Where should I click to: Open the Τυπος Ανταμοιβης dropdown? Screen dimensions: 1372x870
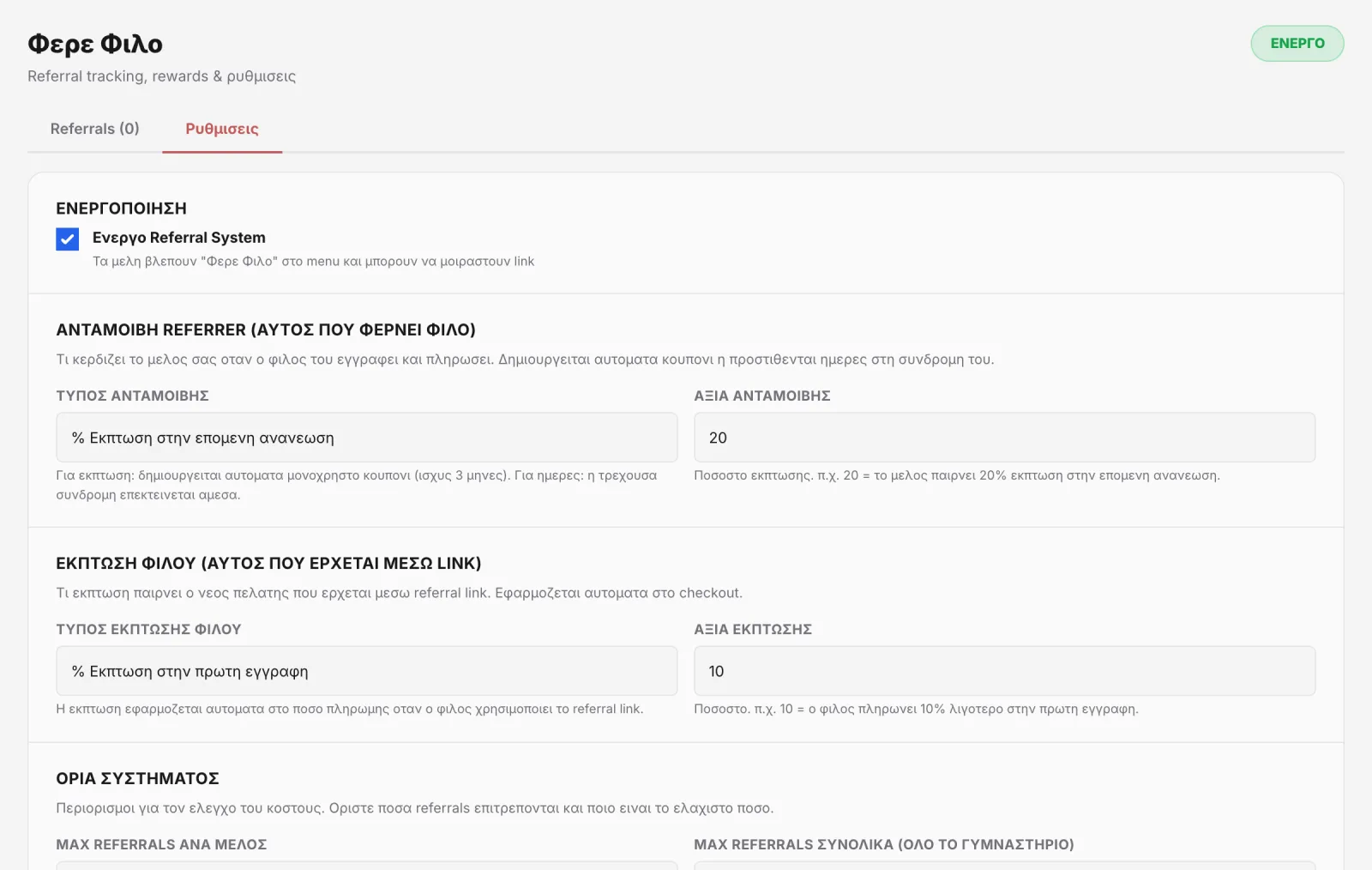point(367,438)
